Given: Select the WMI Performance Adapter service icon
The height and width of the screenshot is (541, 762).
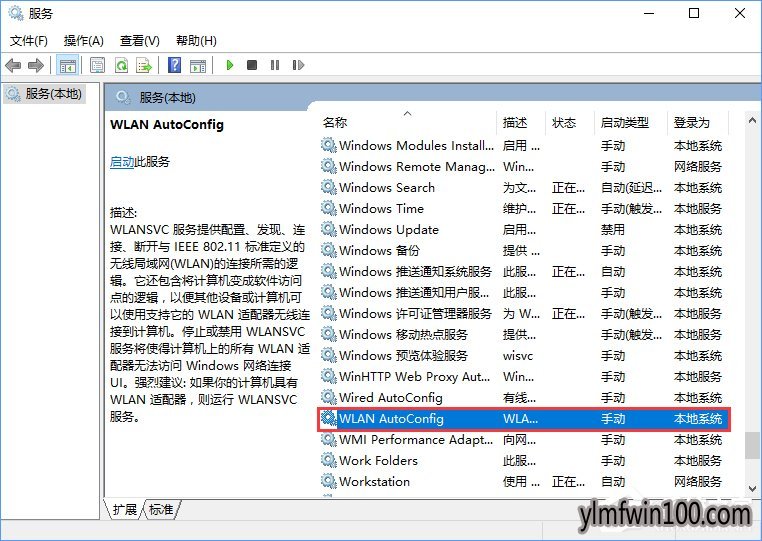Looking at the screenshot, I should click(329, 439).
